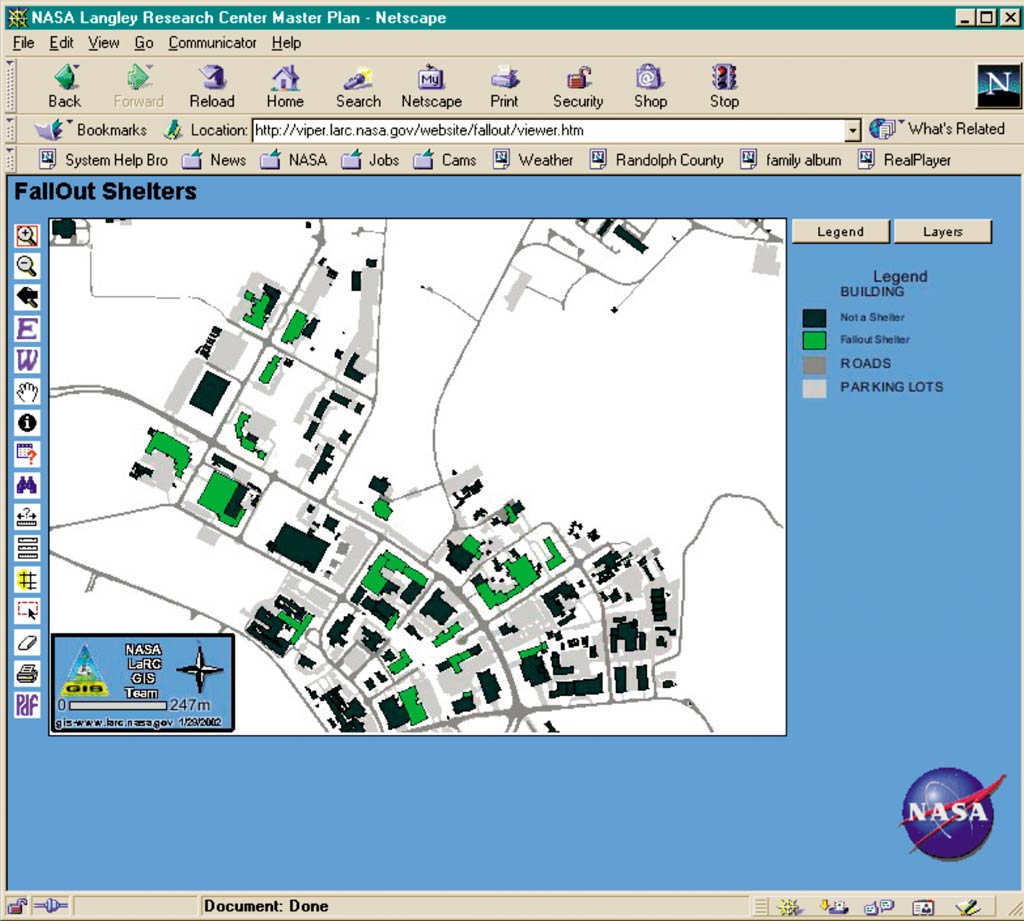The height and width of the screenshot is (921, 1024).
Task: Click the ROADS gray legend swatch
Action: click(814, 364)
